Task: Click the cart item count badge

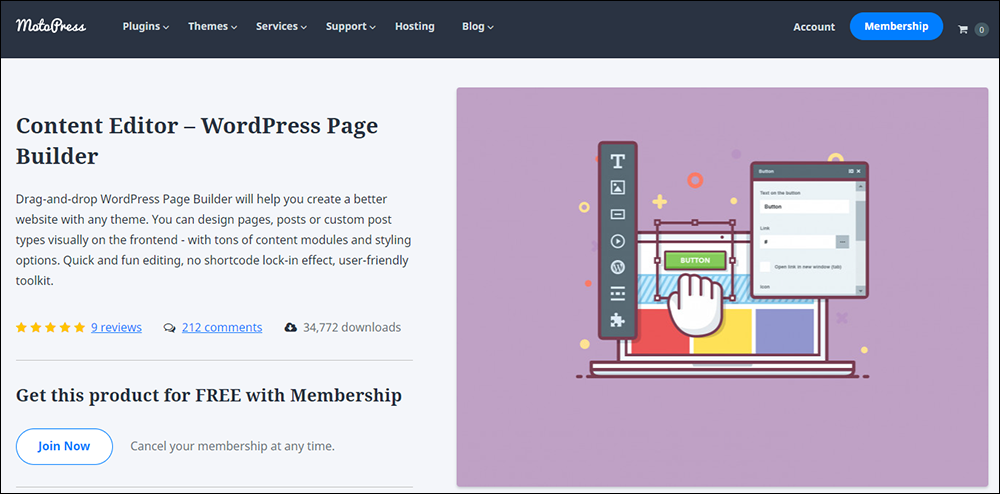Action: 982,29
